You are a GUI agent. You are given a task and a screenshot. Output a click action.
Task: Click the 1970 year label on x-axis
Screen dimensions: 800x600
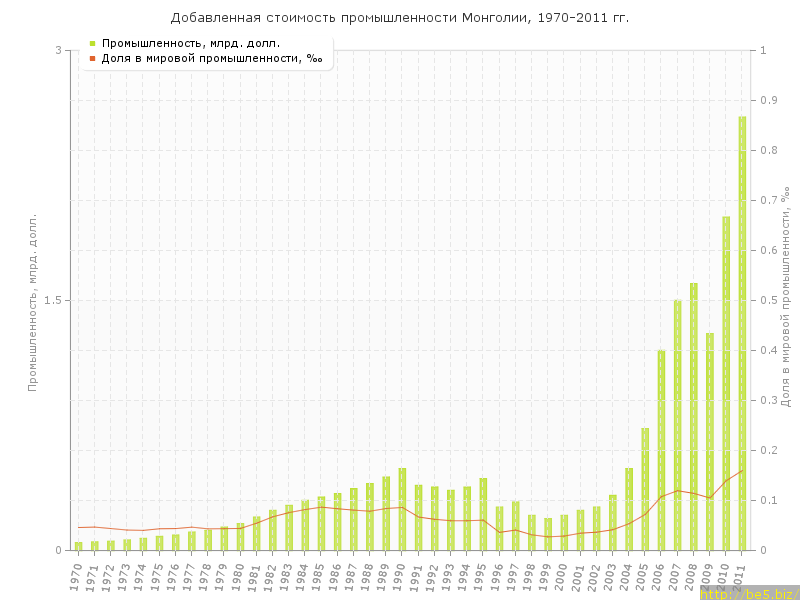tap(77, 577)
